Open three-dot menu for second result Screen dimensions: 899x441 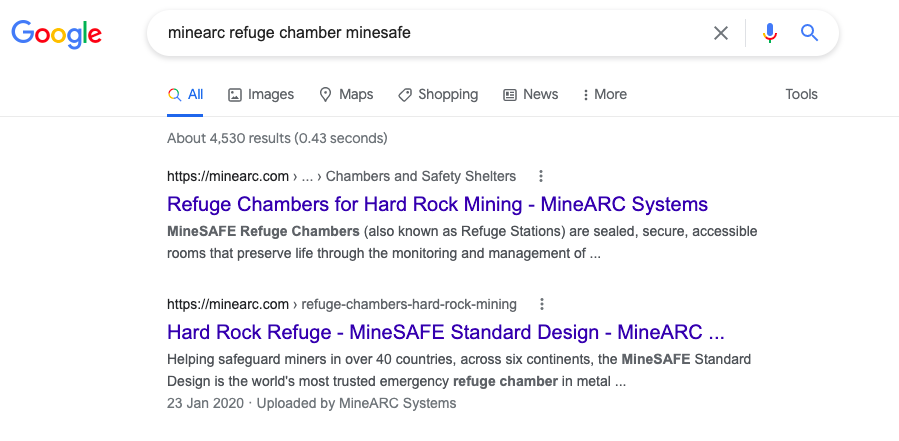542,304
